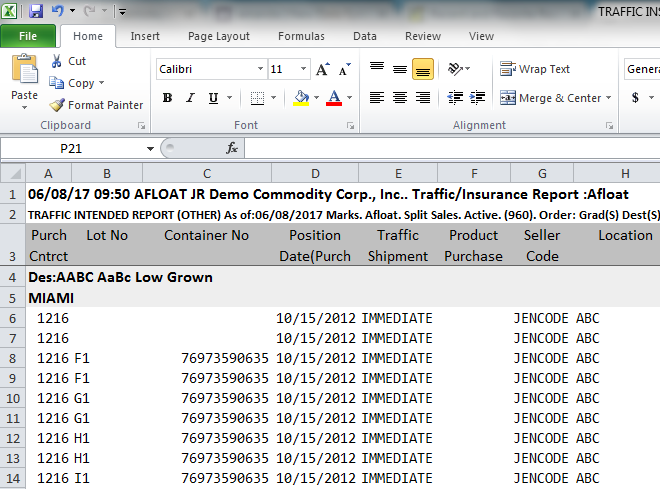Toggle Italic formatting
Viewport: 660px width, 489px height.
pyautogui.click(x=190, y=98)
